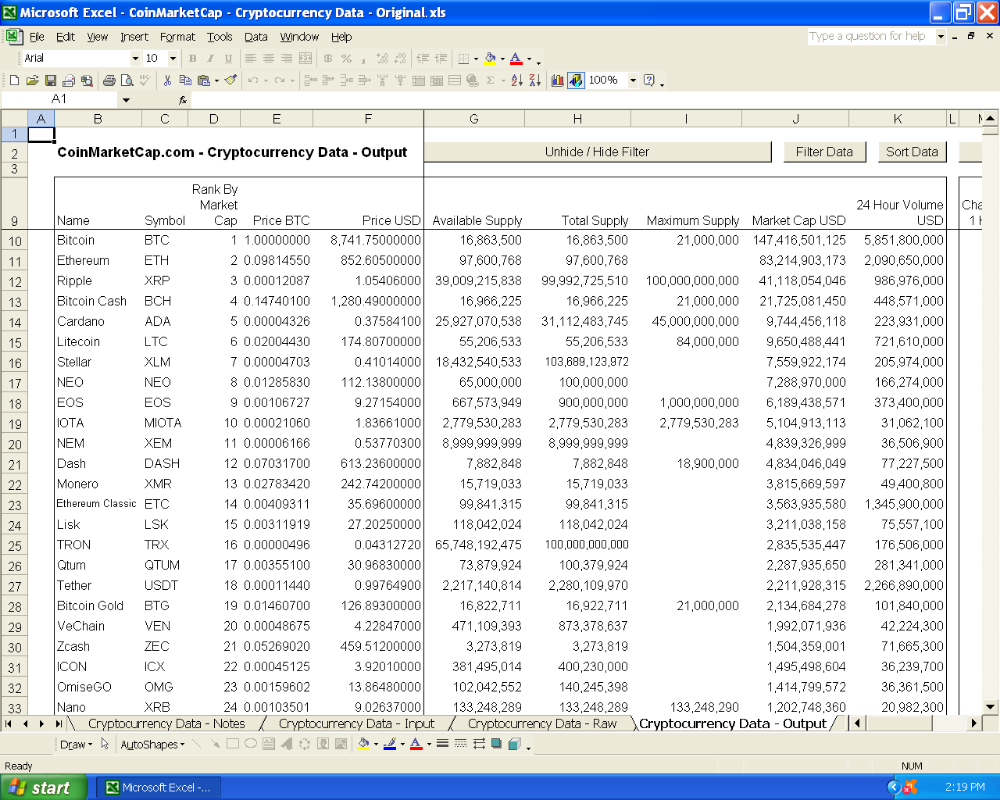Screen dimensions: 1000x800
Task: Open the Paste options dropdown arrow
Action: pyautogui.click(x=217, y=80)
